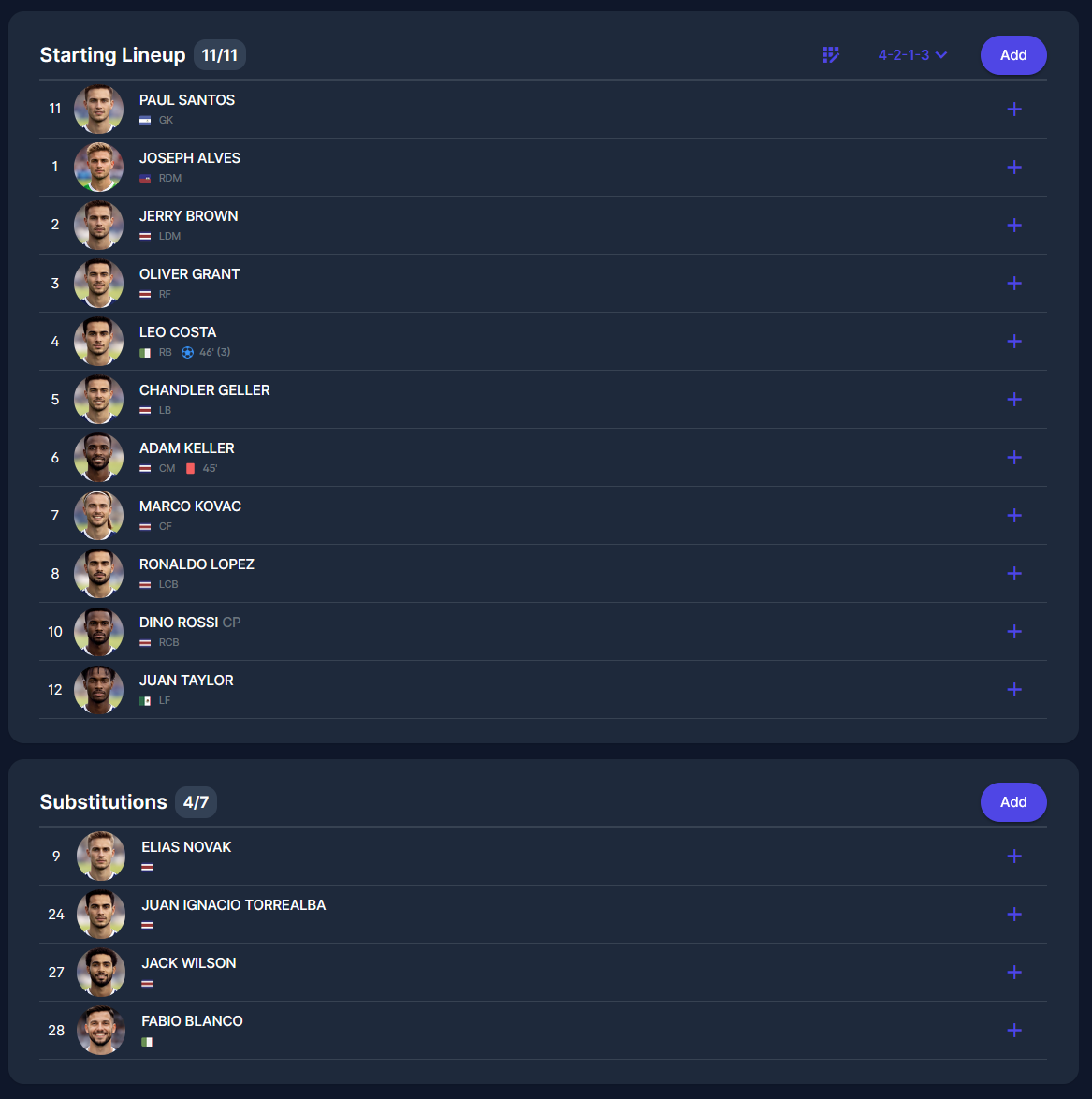The image size is (1092, 1099).
Task: Click Add button in Substitutions section
Action: 1012,802
